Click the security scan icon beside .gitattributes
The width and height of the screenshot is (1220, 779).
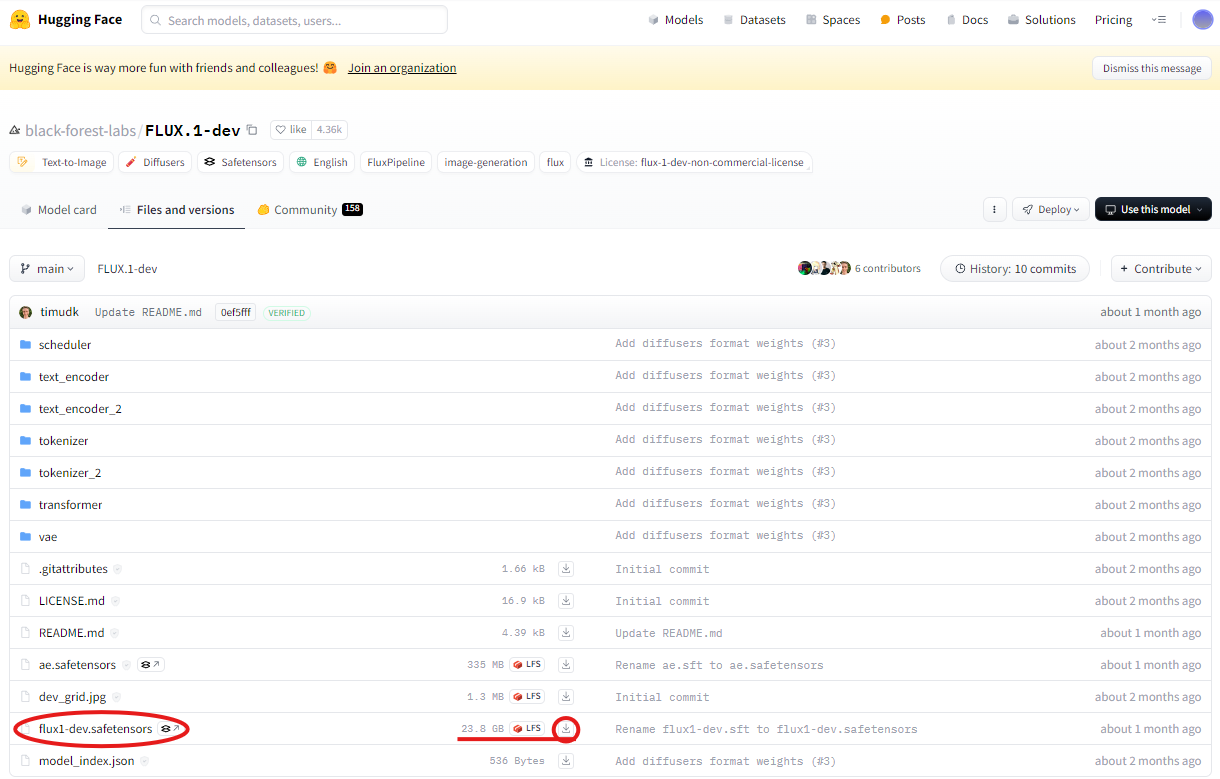click(x=117, y=569)
